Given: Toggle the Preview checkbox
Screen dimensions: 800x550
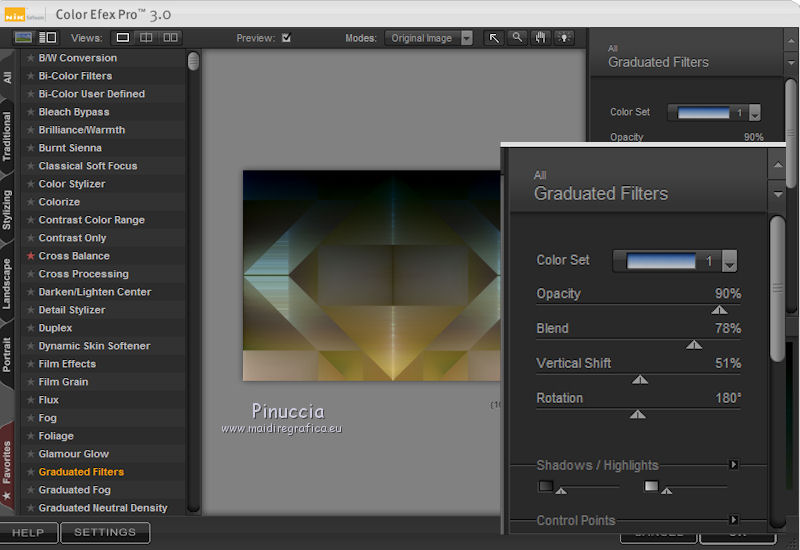Looking at the screenshot, I should [x=287, y=38].
